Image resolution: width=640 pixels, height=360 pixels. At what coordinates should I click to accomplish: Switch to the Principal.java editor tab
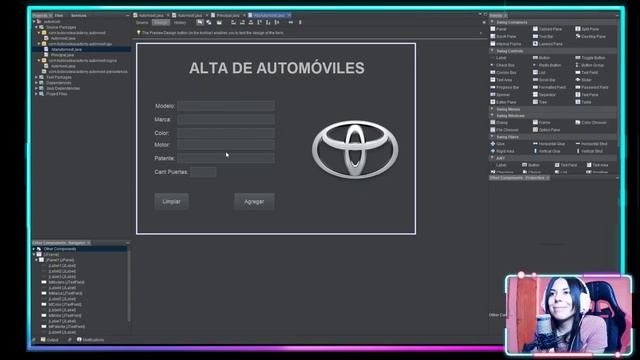point(227,16)
